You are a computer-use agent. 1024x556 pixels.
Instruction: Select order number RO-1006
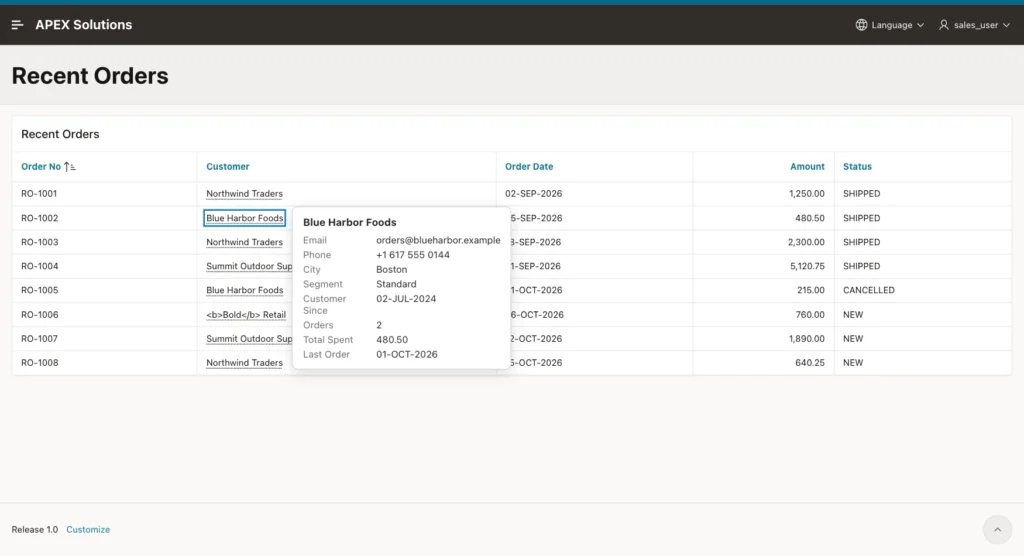click(39, 314)
